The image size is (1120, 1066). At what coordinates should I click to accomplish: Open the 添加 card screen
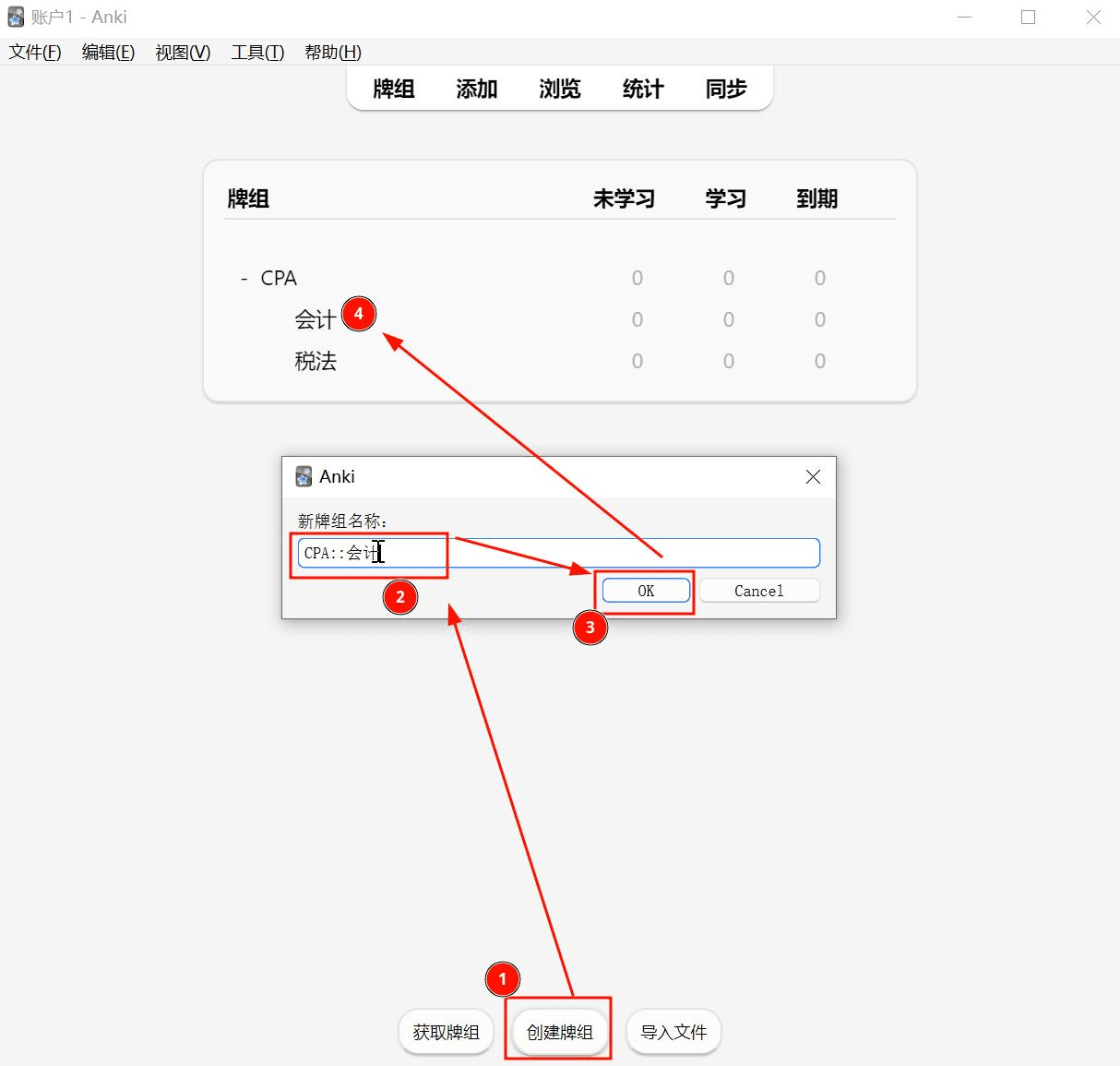477,89
